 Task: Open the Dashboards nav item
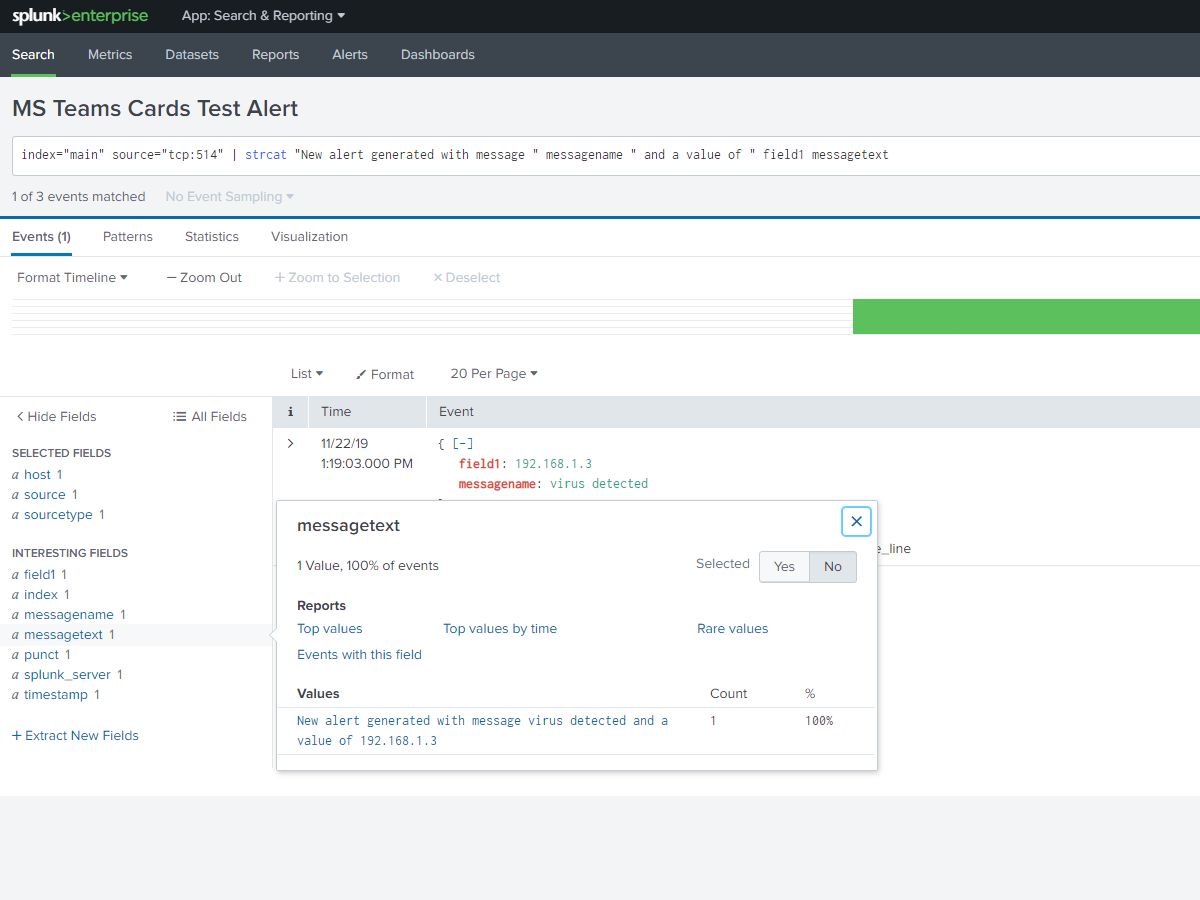pyautogui.click(x=438, y=55)
